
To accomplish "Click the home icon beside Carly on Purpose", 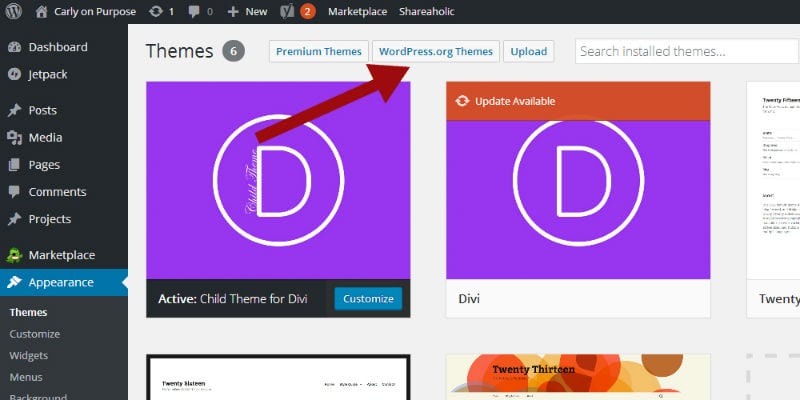I will click(42, 11).
